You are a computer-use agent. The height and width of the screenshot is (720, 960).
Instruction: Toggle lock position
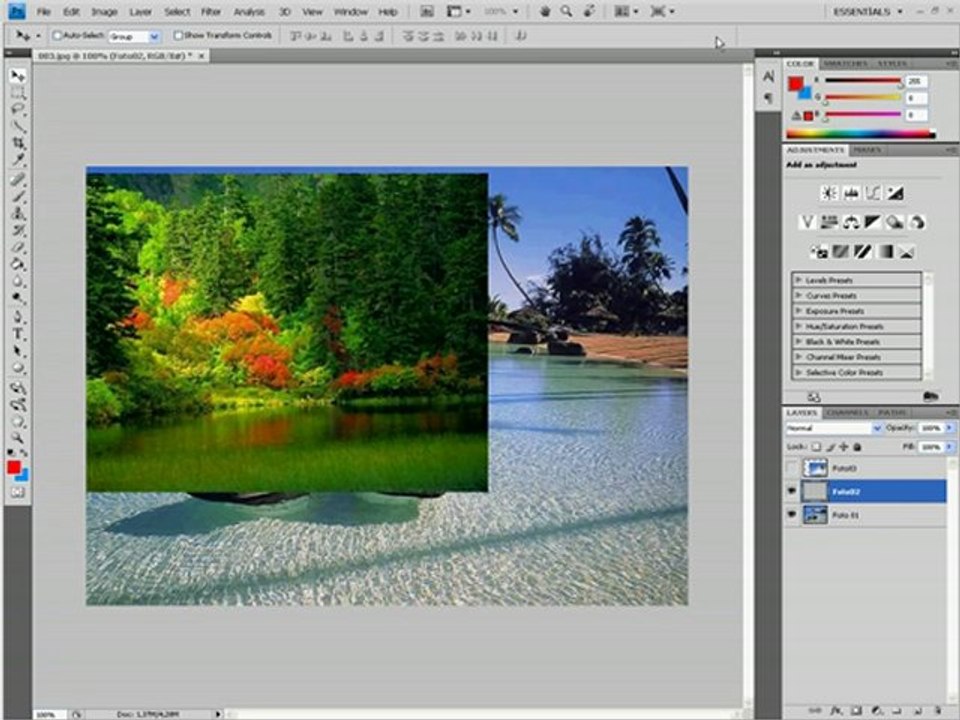coord(844,447)
